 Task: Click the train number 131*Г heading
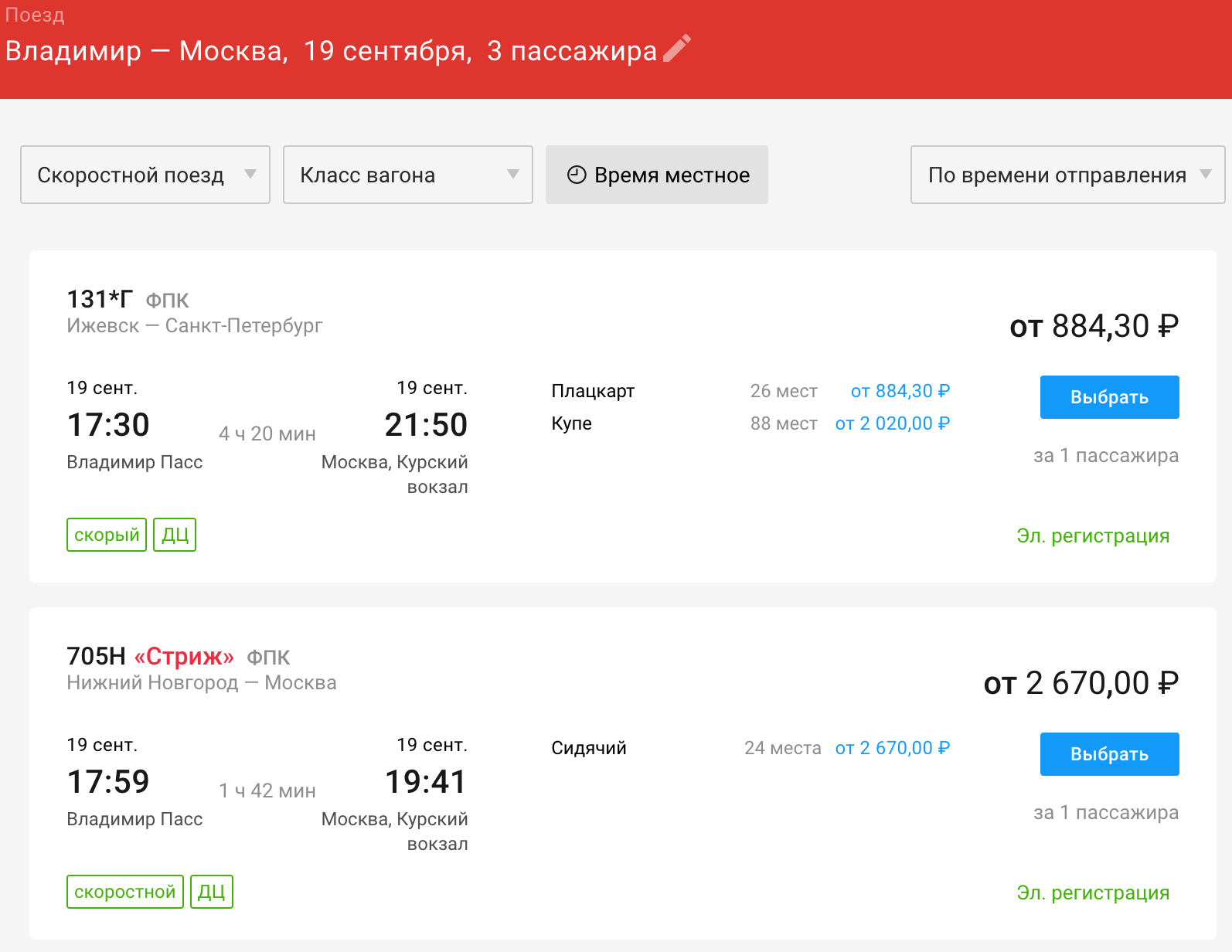point(100,299)
